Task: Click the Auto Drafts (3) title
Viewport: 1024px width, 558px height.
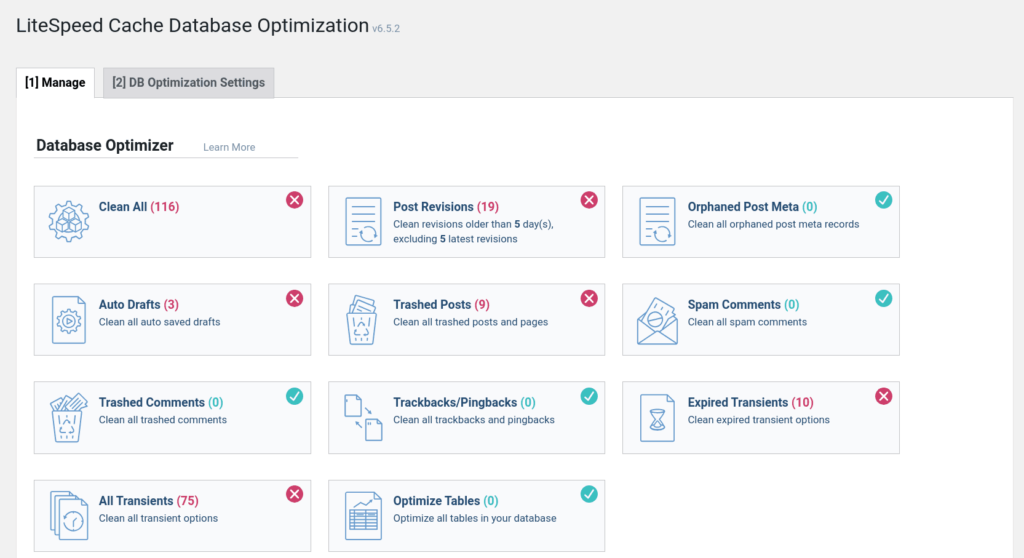Action: (x=138, y=304)
